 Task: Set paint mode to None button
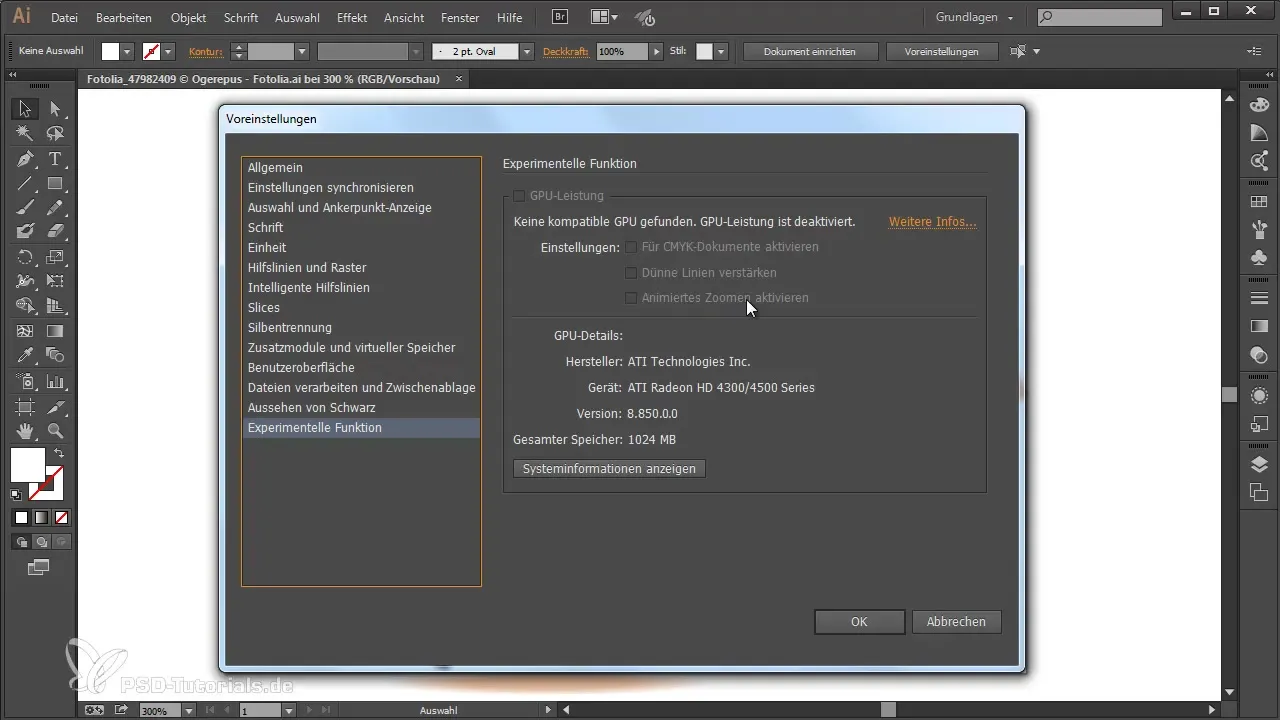pos(61,517)
